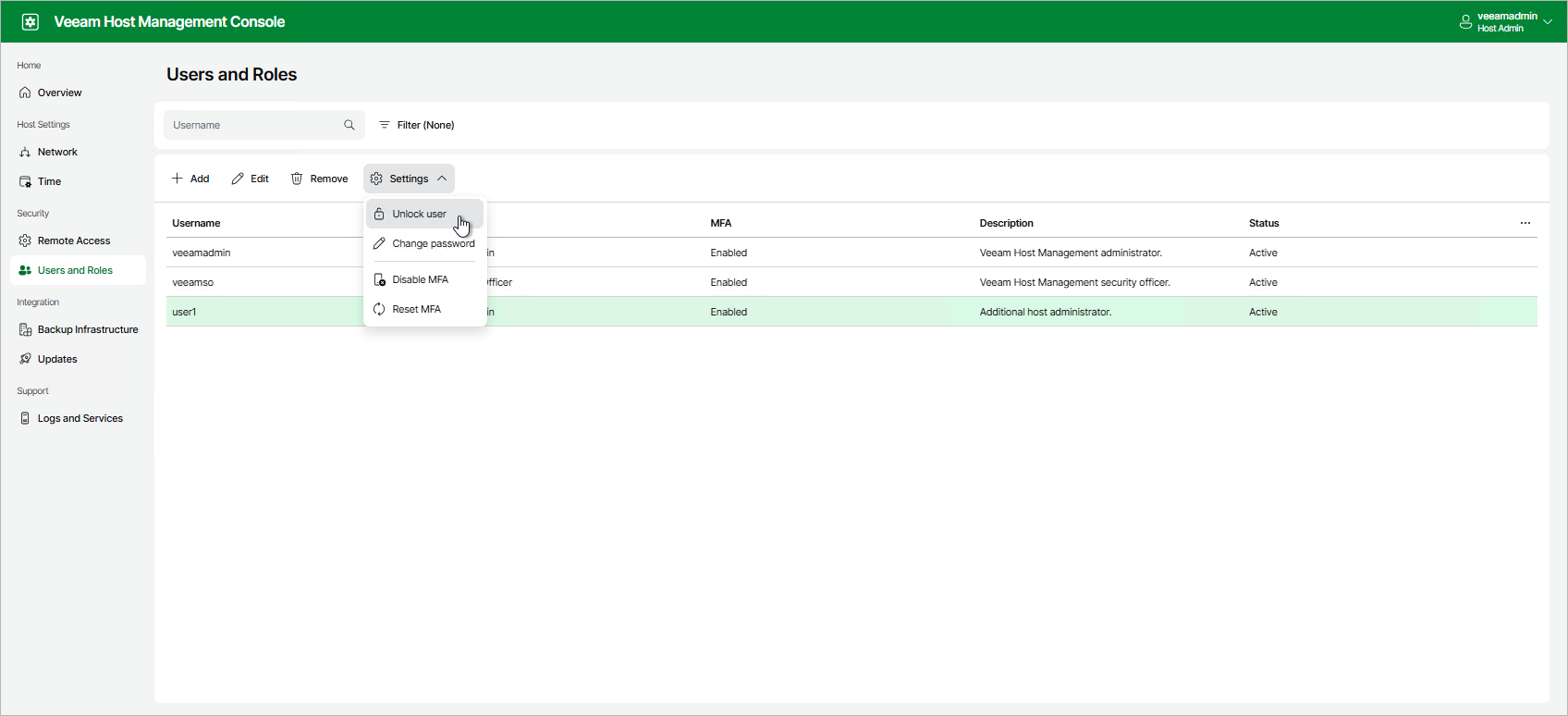The height and width of the screenshot is (716, 1568).
Task: Click the Settings gear icon
Action: [x=376, y=179]
